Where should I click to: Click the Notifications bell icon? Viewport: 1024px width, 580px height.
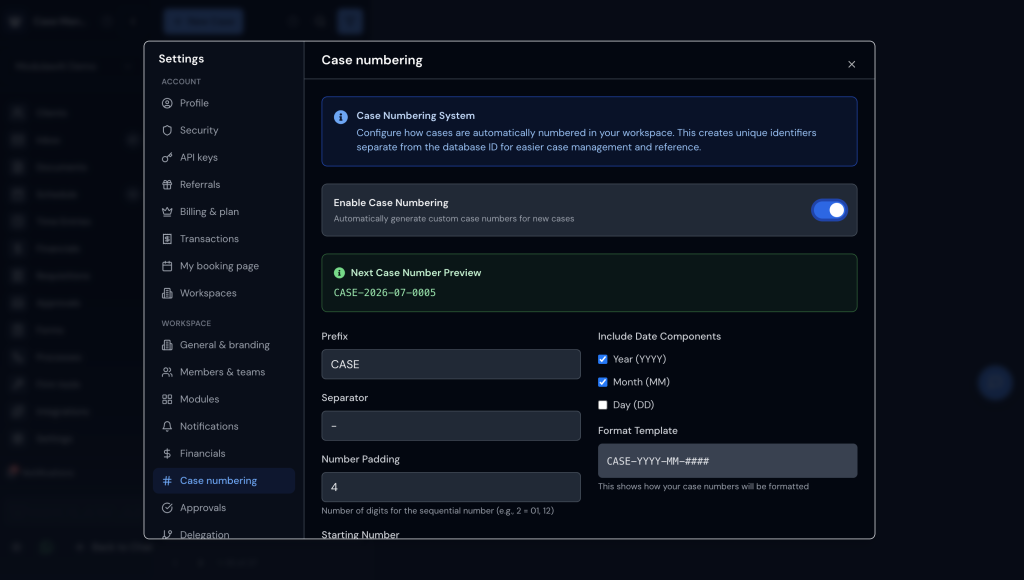pos(167,426)
